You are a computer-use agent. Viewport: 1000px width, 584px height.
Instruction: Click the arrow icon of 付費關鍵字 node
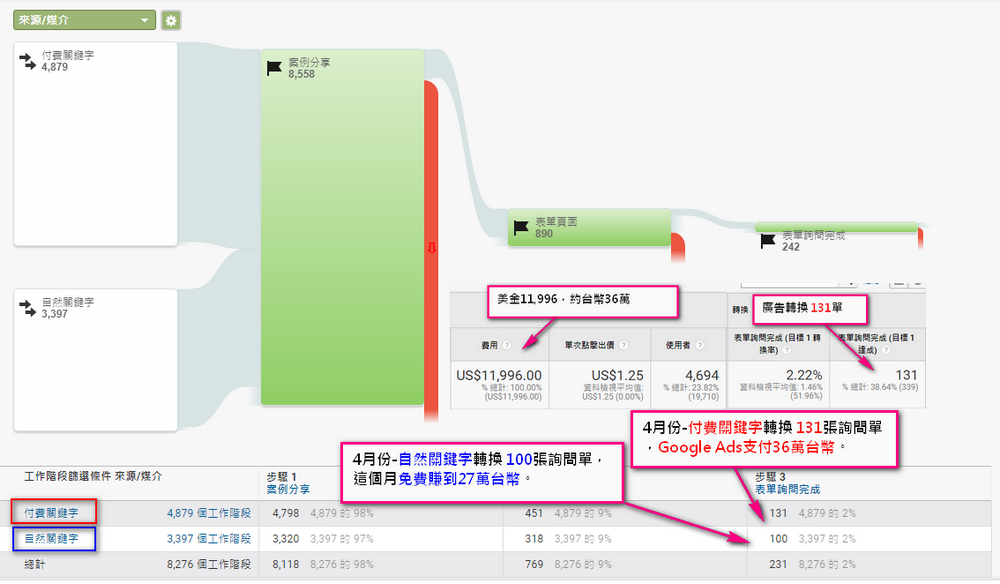[x=27, y=61]
